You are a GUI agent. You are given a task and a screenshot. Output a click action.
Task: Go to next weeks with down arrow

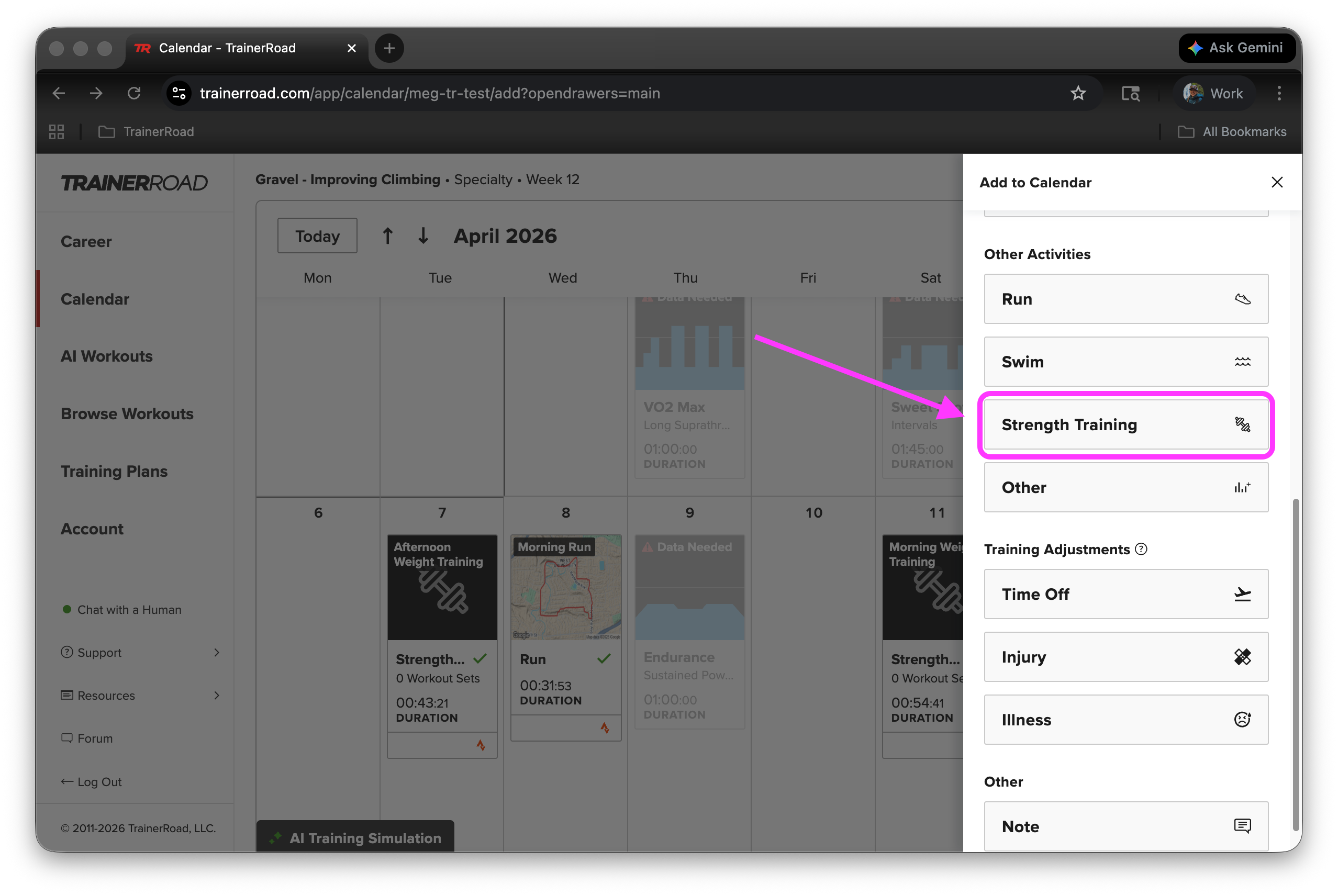click(423, 236)
